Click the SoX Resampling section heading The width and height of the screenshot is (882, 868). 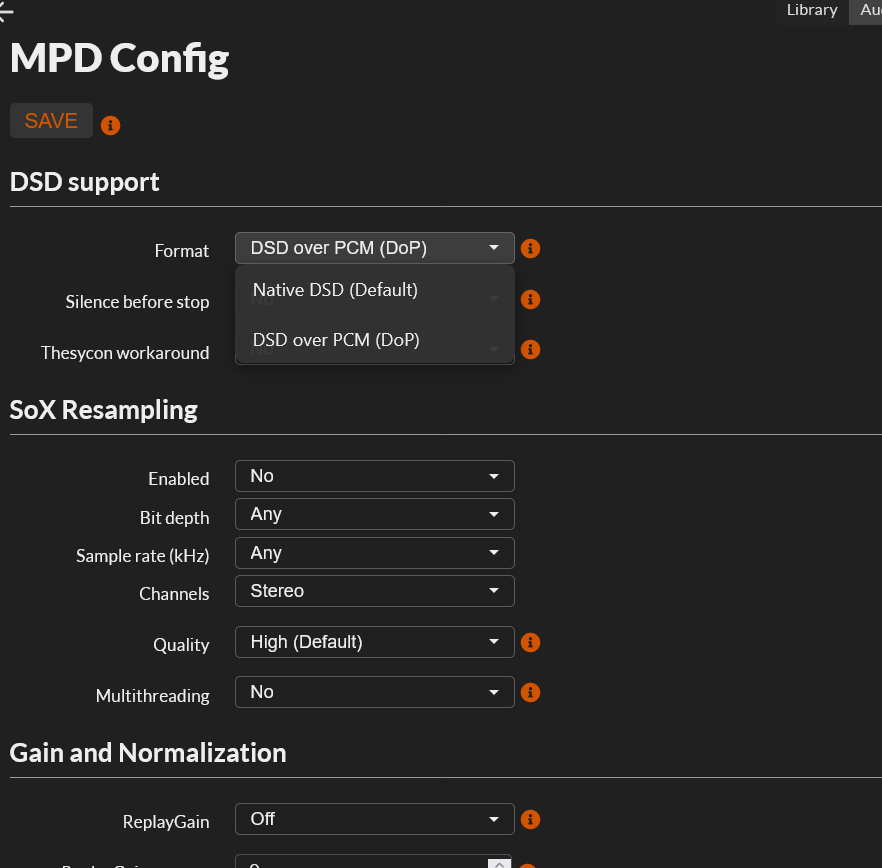coord(104,410)
